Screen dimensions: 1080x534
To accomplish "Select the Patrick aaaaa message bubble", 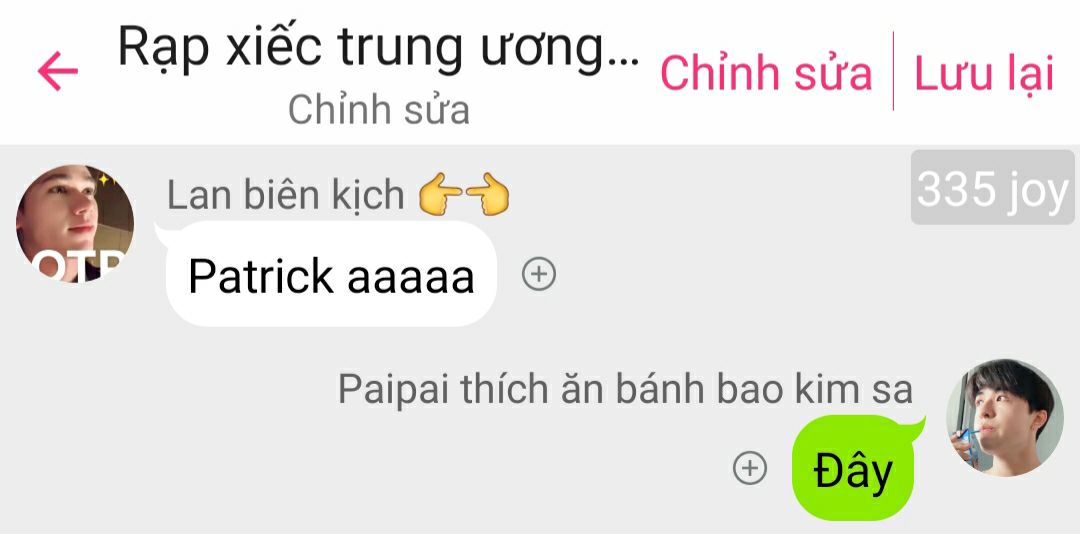I will (x=331, y=274).
